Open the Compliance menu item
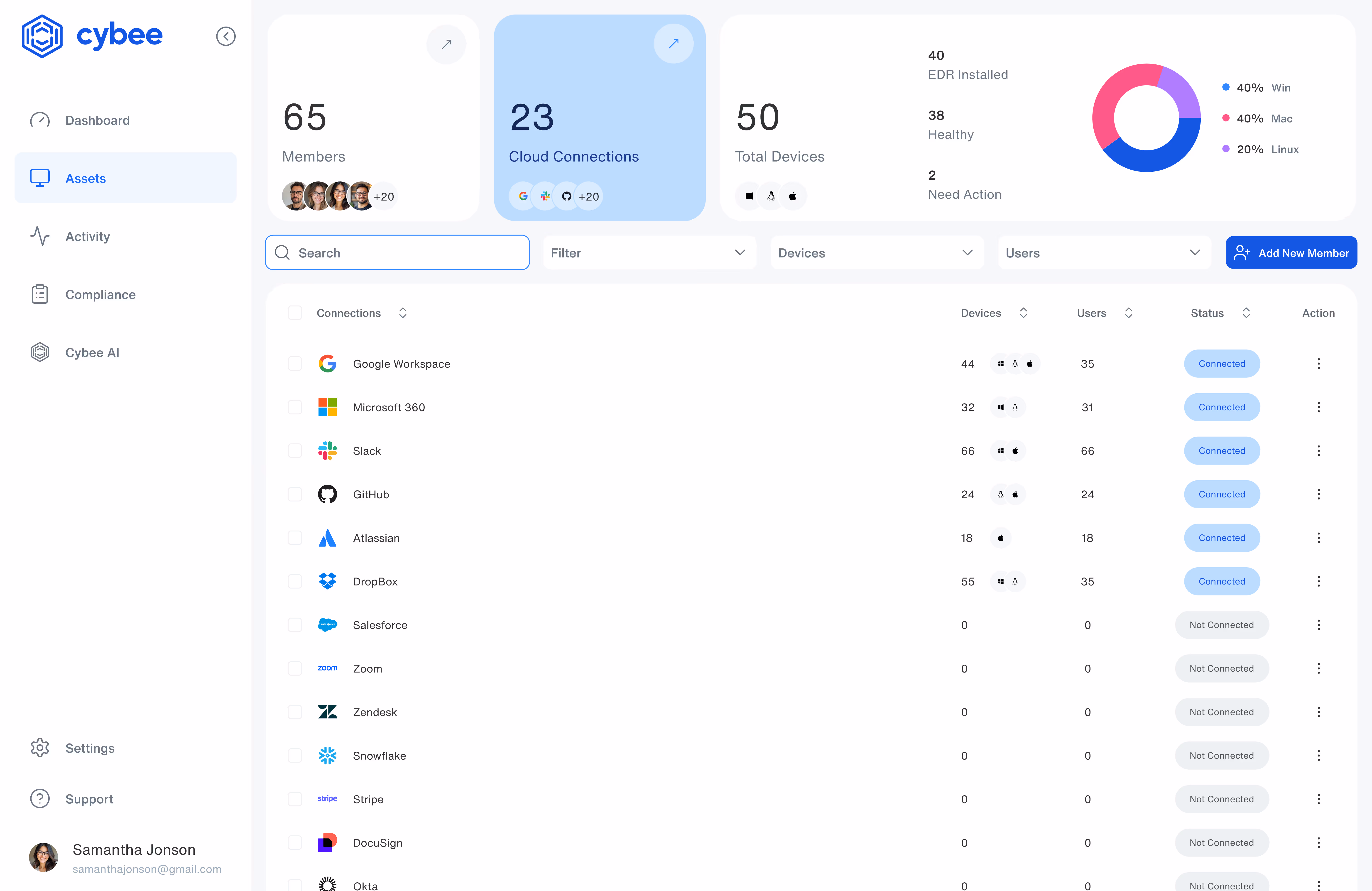Image resolution: width=1372 pixels, height=891 pixels. pyautogui.click(x=100, y=294)
